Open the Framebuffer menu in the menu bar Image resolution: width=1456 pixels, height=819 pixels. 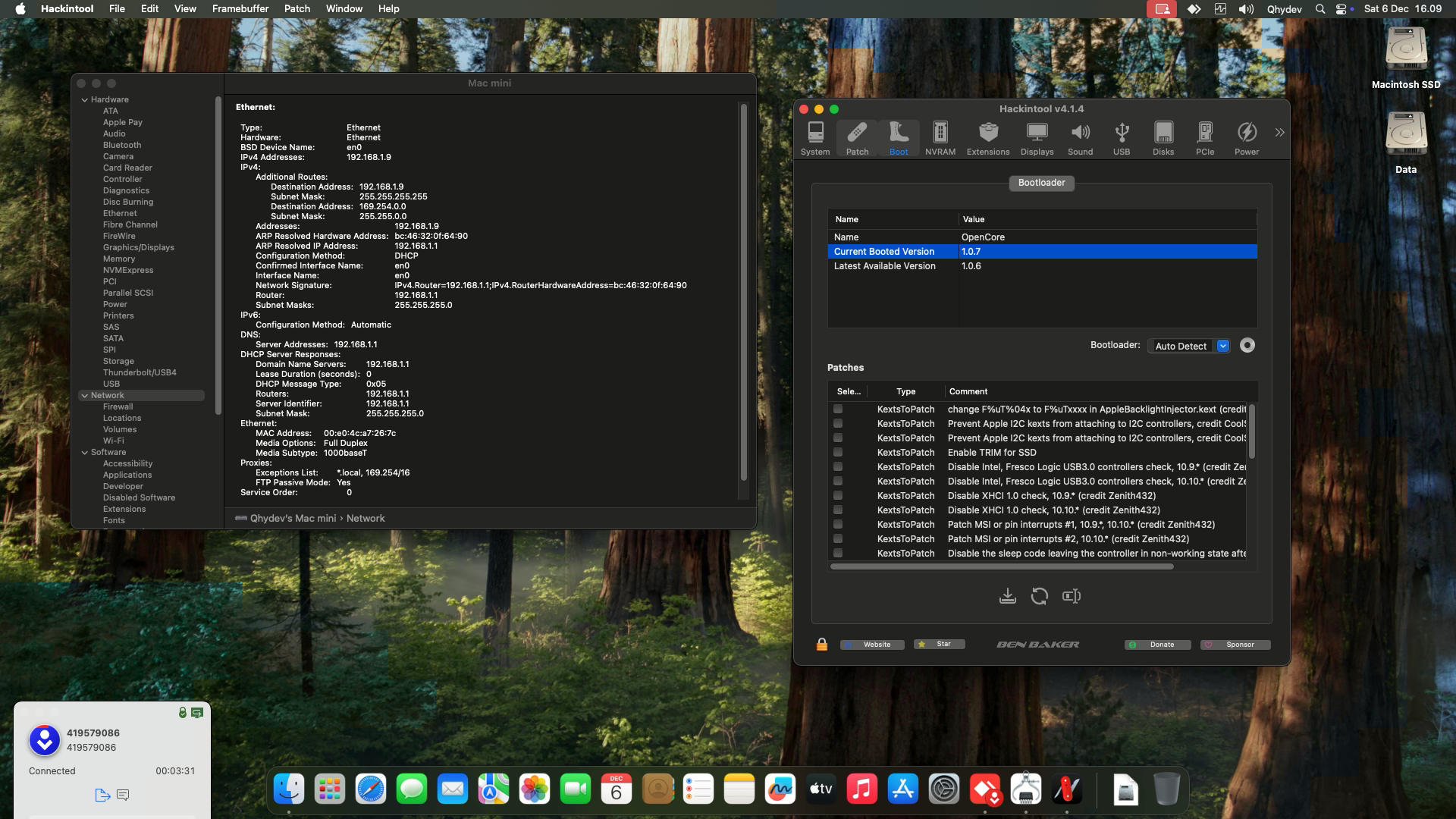coord(240,8)
